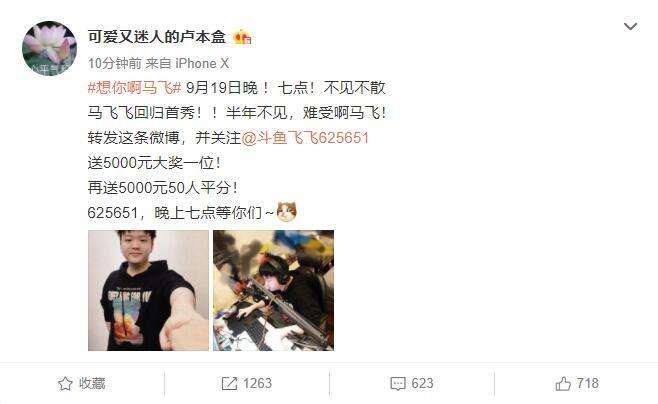
Task: Open the member badge beside the username
Action: [x=243, y=38]
